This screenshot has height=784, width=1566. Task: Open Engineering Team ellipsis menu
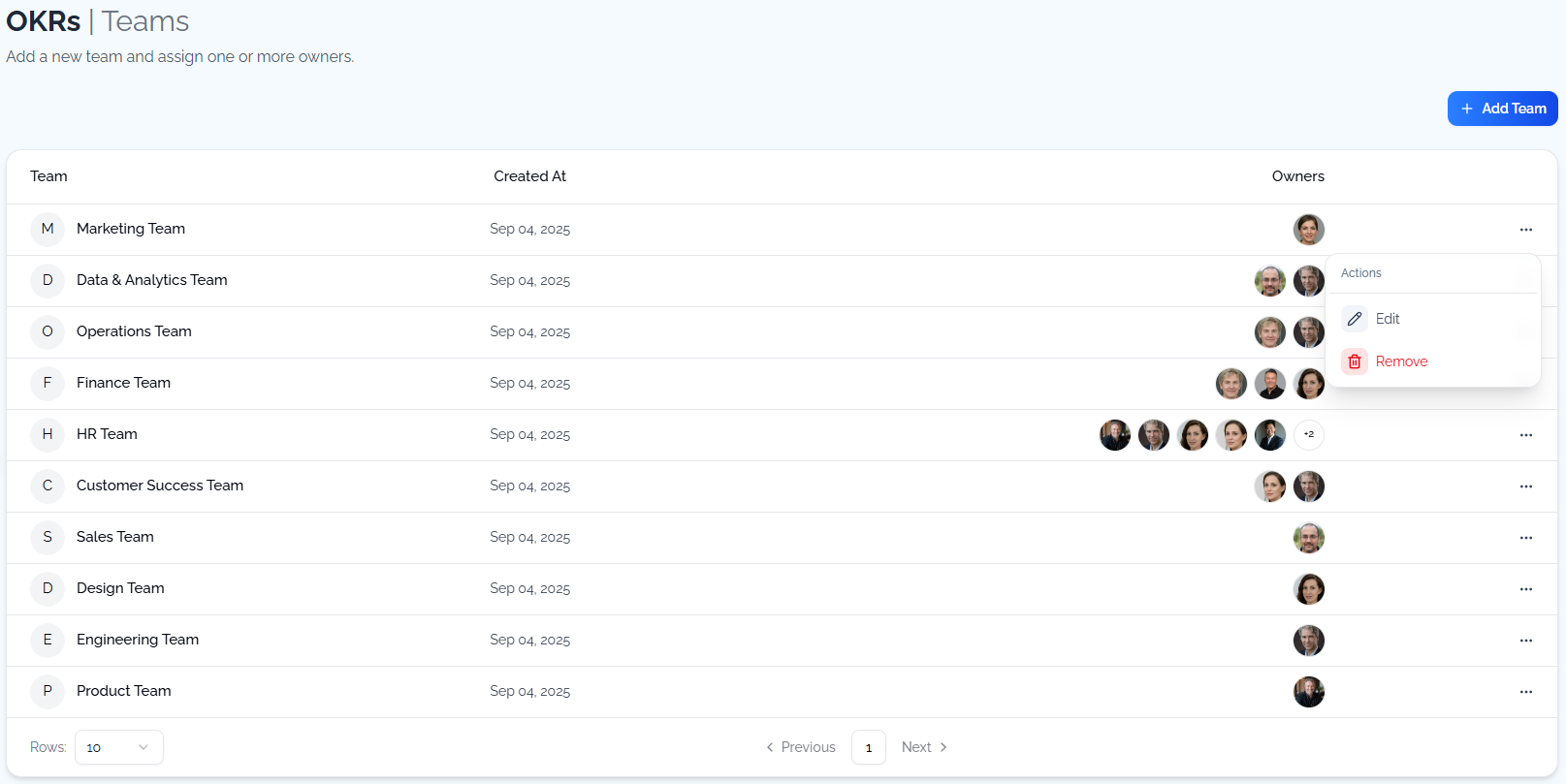[1525, 641]
